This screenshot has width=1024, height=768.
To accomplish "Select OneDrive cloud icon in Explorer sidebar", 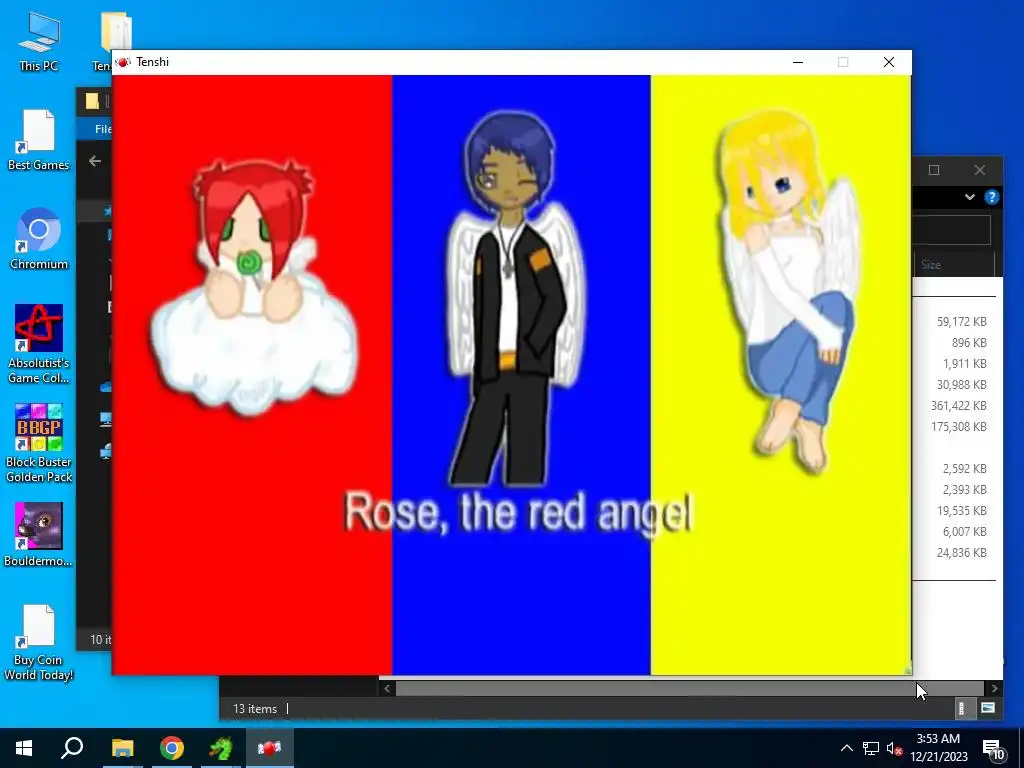I will pos(106,387).
